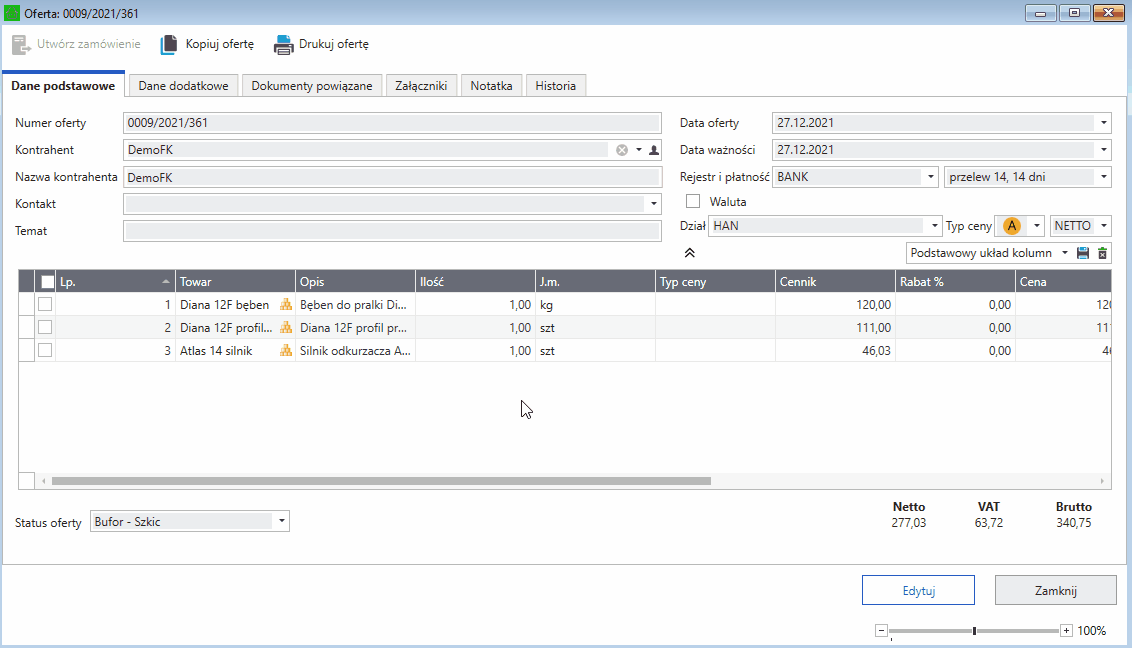Open the Status oferty dropdown
The width and height of the screenshot is (1132, 648).
click(x=281, y=521)
